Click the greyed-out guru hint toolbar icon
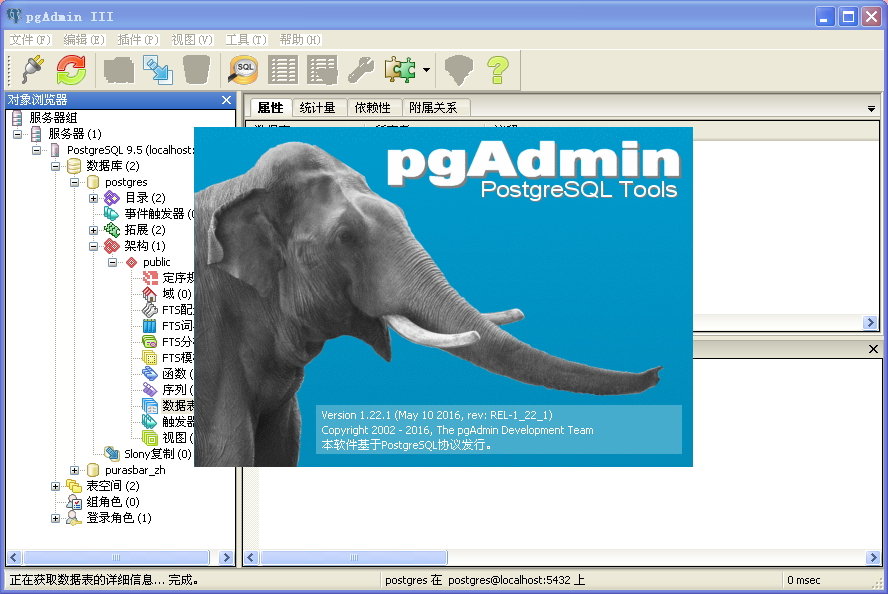Viewport: 888px width, 594px height. (x=459, y=70)
